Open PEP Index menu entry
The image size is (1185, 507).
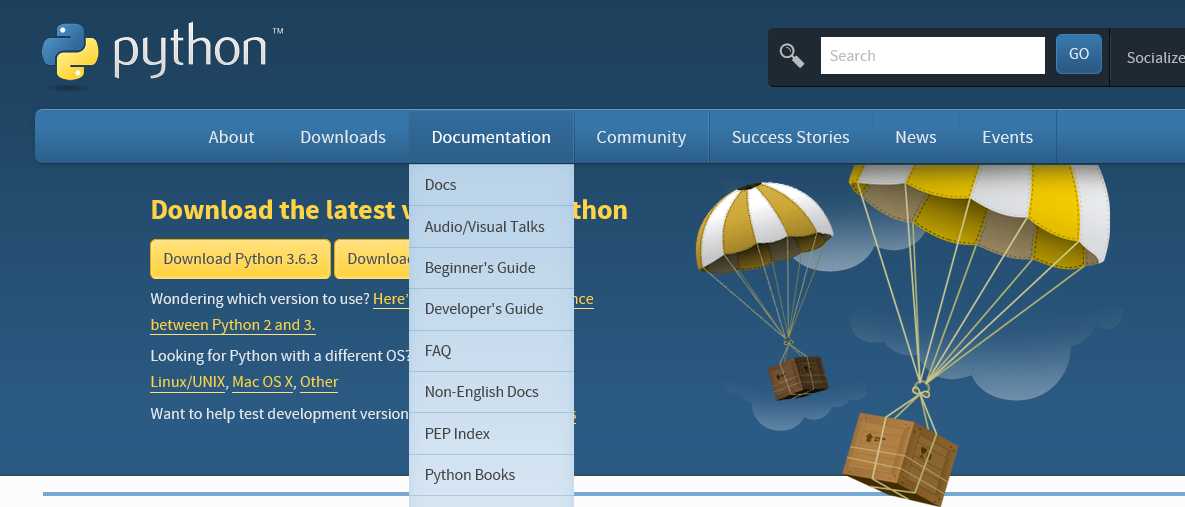pos(491,434)
